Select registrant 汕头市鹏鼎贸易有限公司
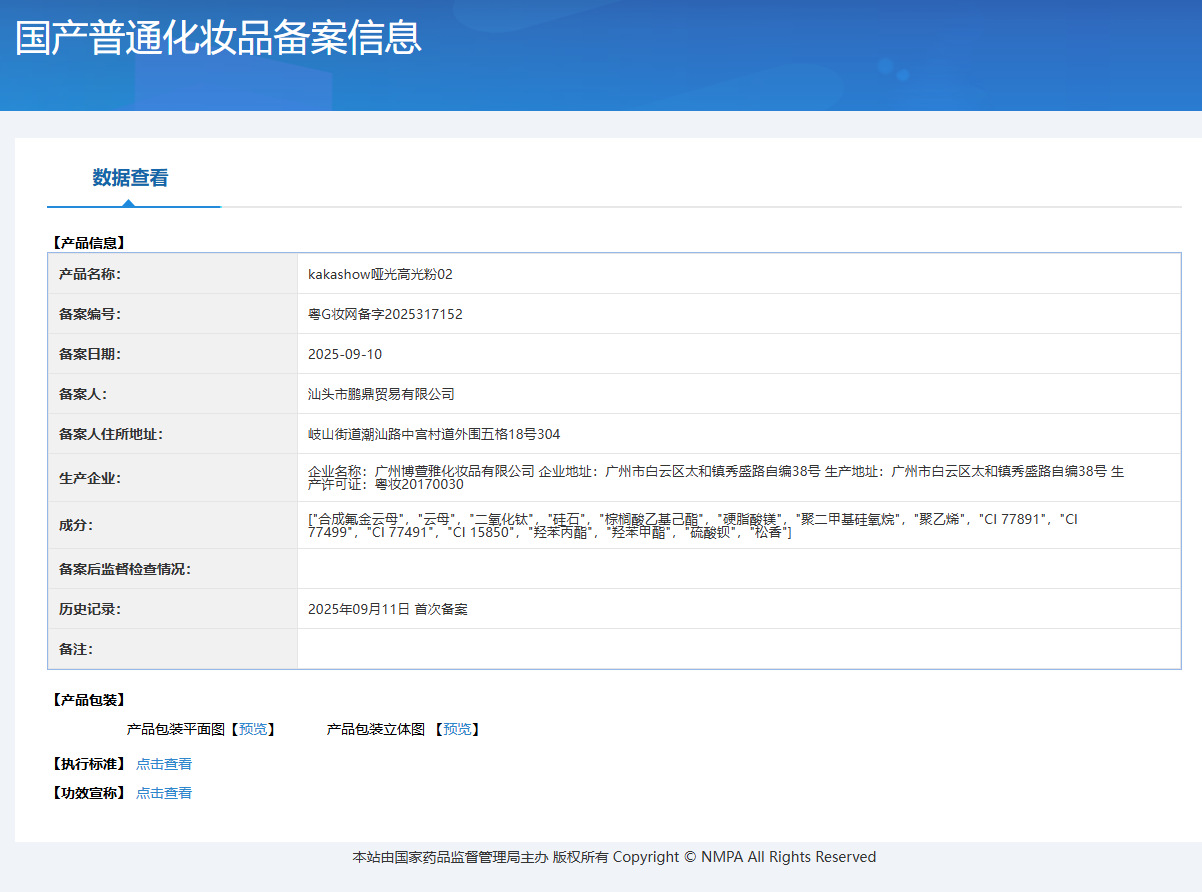Viewport: 1202px width, 892px height. tap(381, 394)
